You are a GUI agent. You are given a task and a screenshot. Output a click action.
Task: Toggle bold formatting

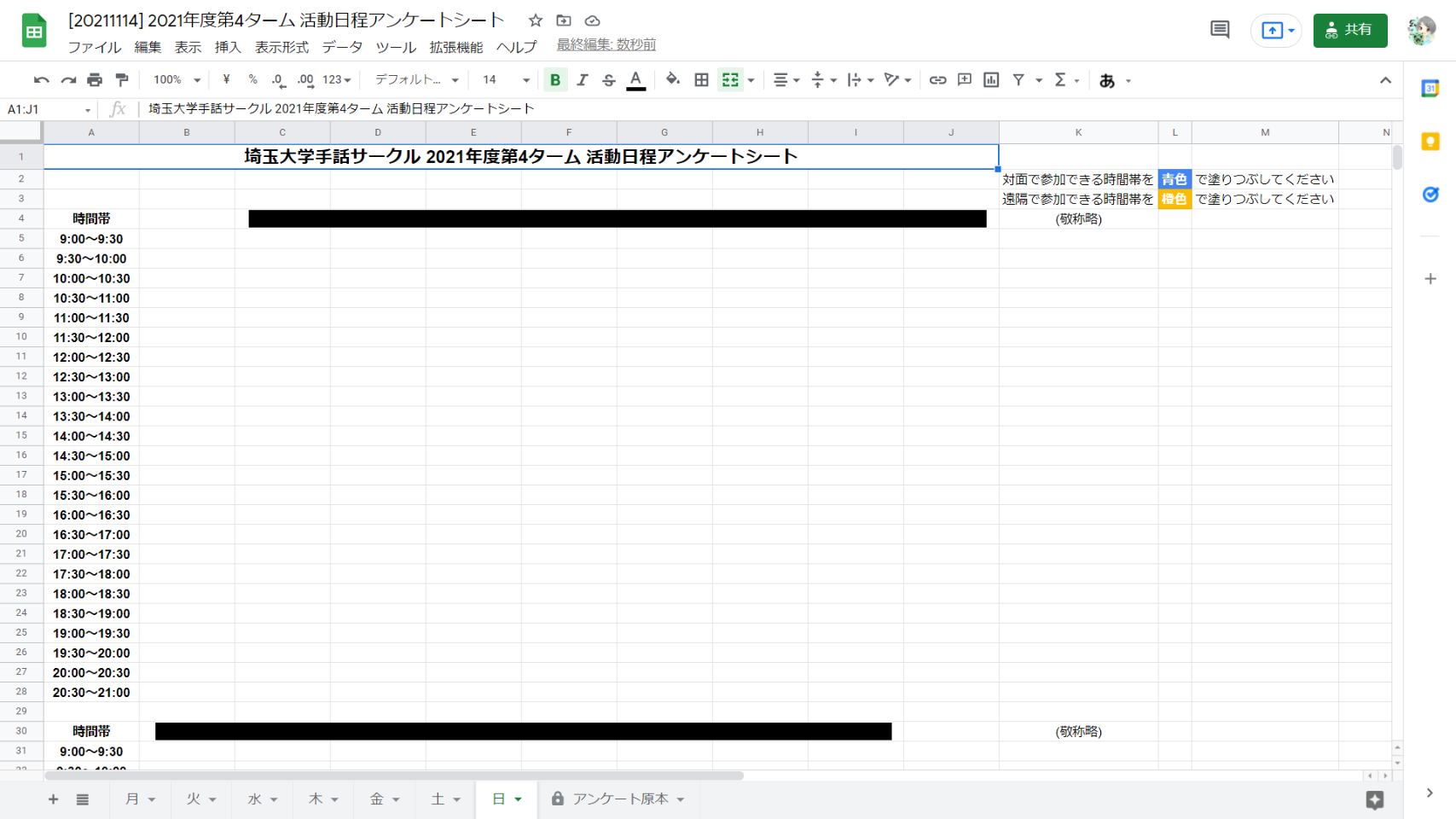pos(555,80)
